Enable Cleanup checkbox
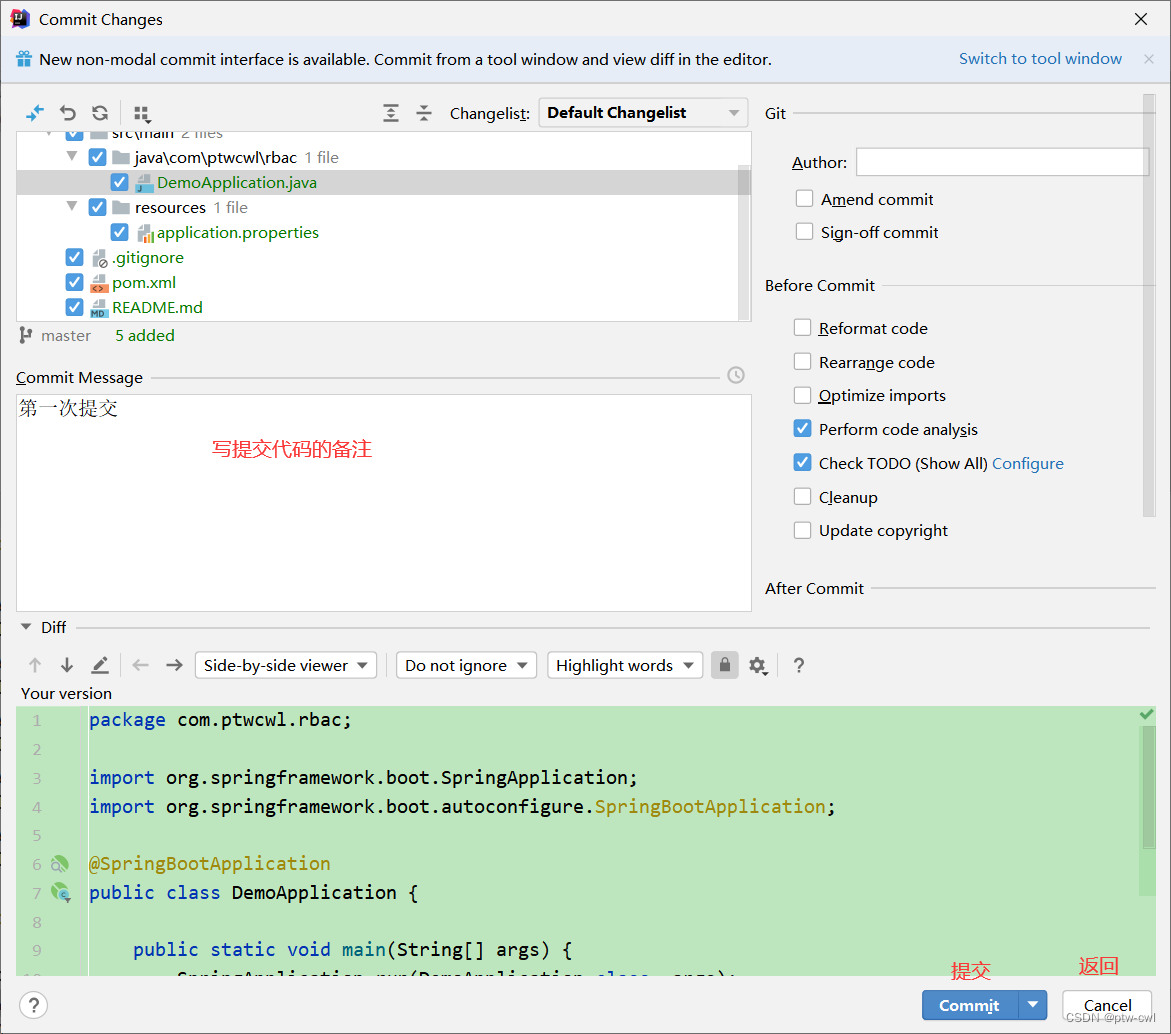 pos(802,496)
